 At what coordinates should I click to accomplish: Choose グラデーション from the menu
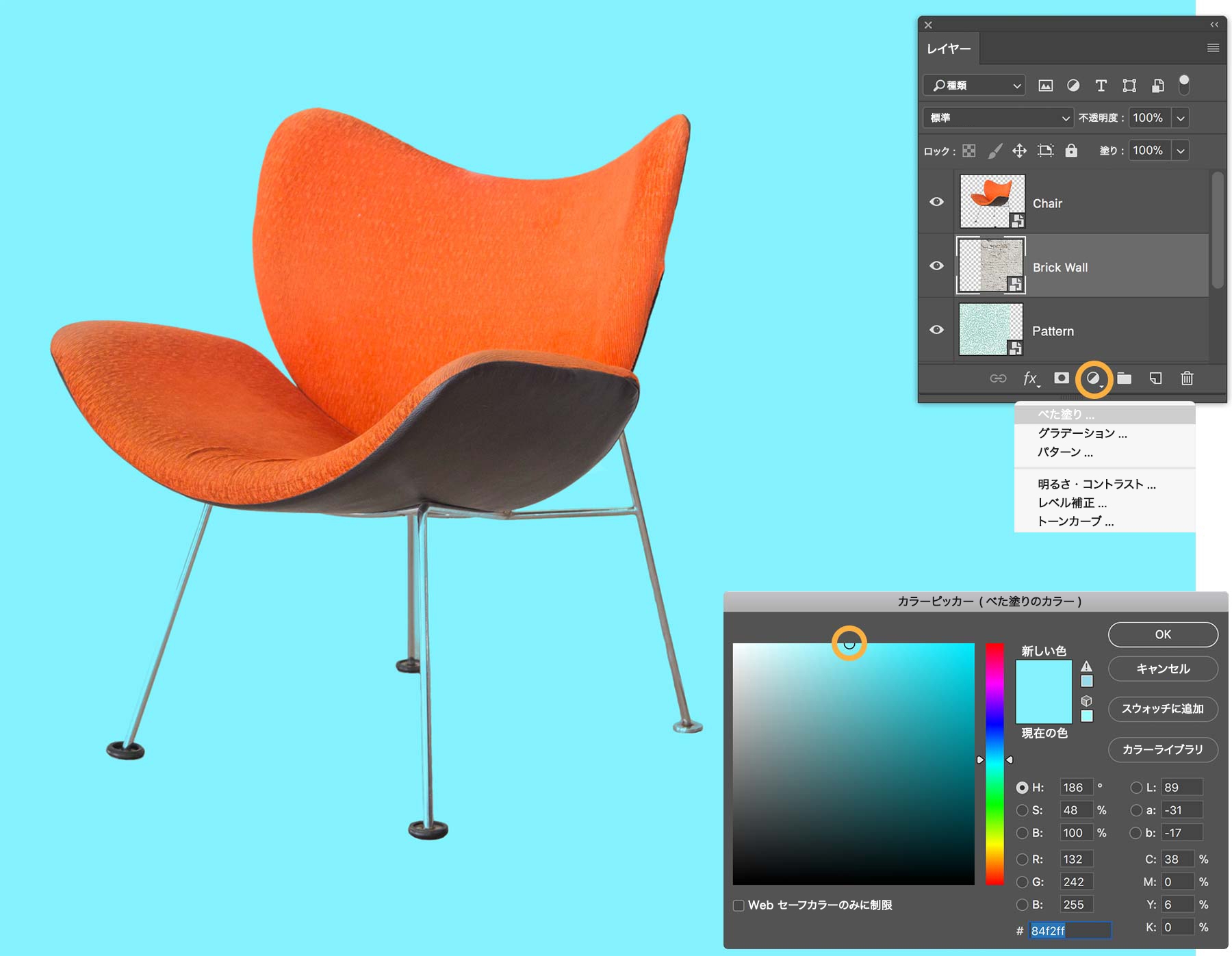point(1105,433)
